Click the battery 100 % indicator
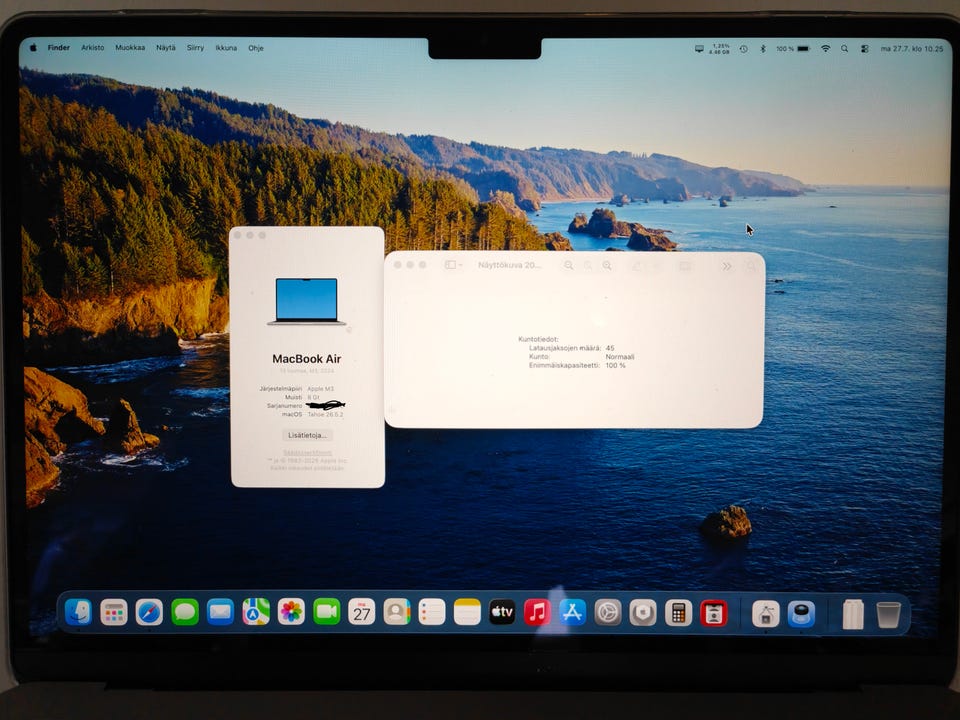The image size is (960, 720). [793, 48]
